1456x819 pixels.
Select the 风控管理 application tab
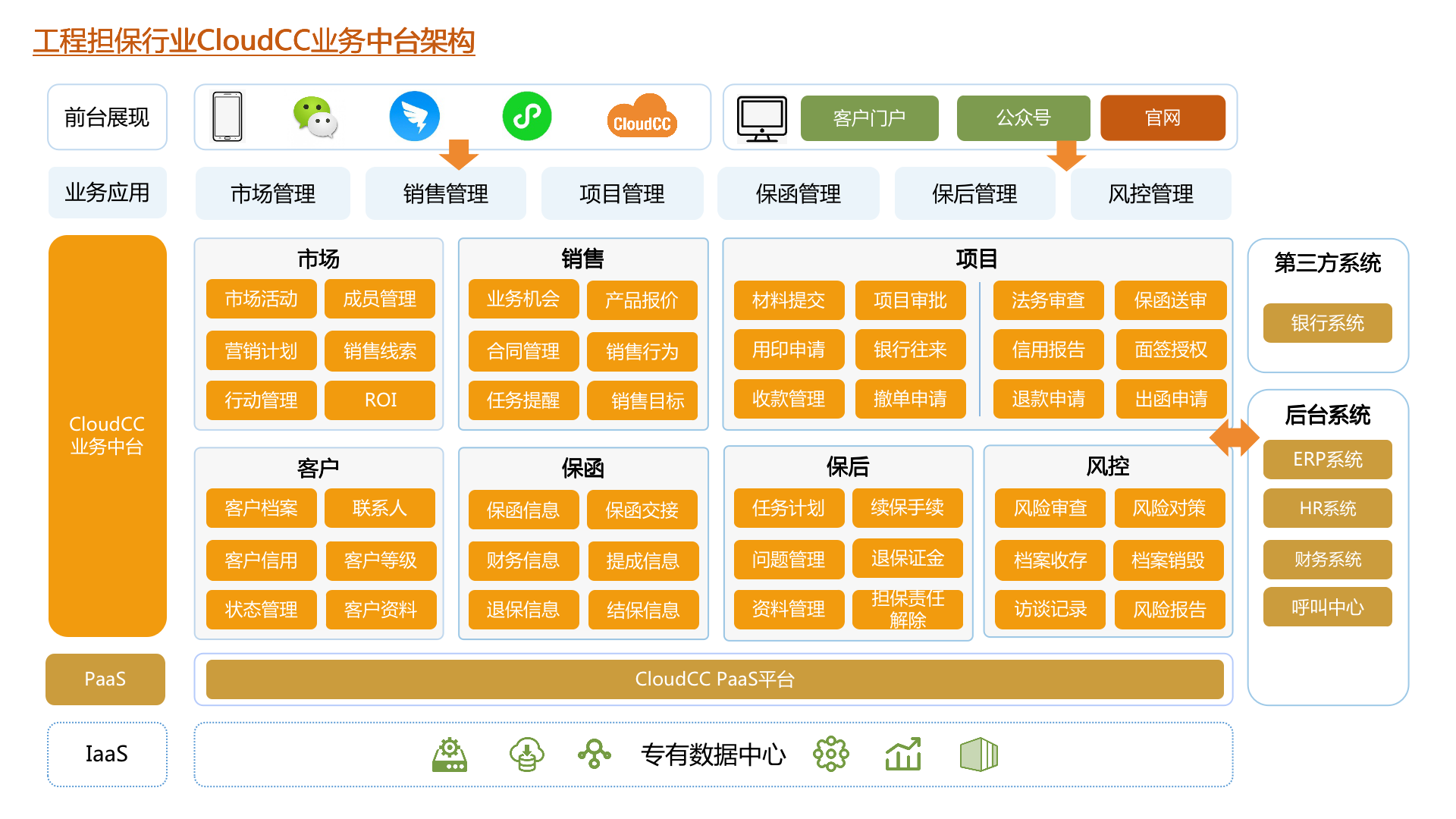click(1150, 194)
